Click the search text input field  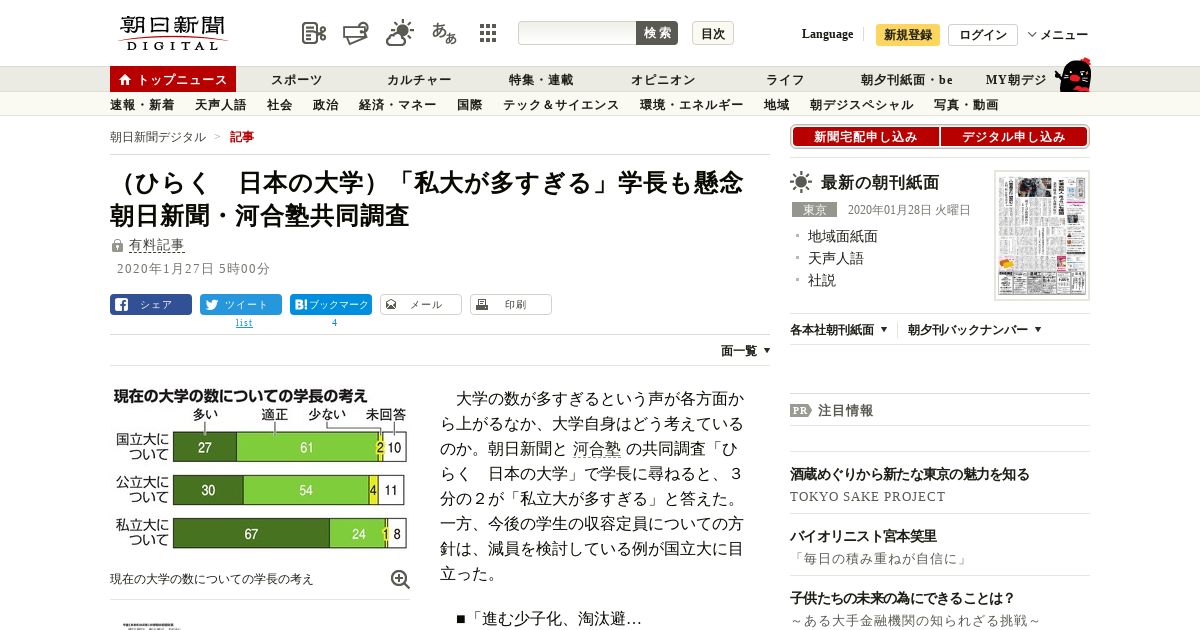(x=577, y=33)
